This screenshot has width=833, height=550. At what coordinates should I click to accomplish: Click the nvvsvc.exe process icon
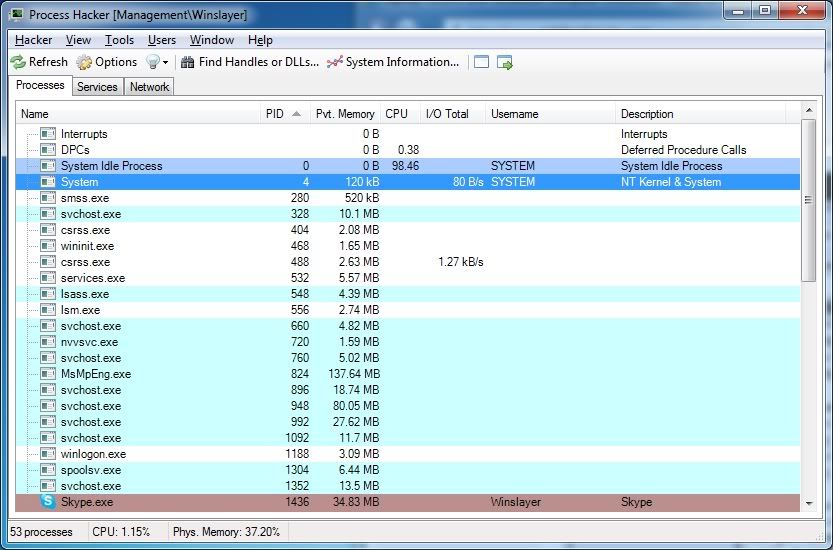coord(48,342)
